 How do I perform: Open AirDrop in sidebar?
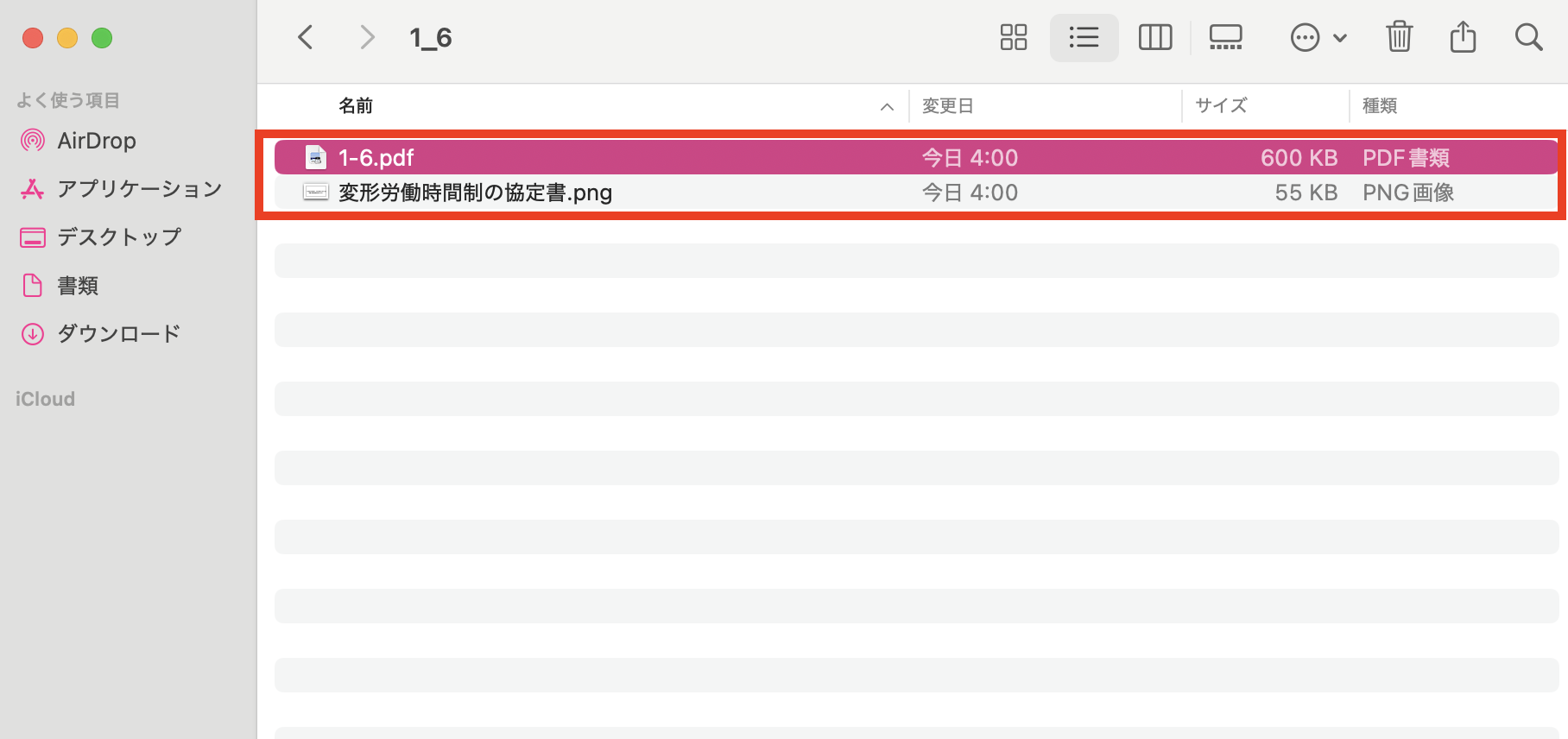[97, 141]
